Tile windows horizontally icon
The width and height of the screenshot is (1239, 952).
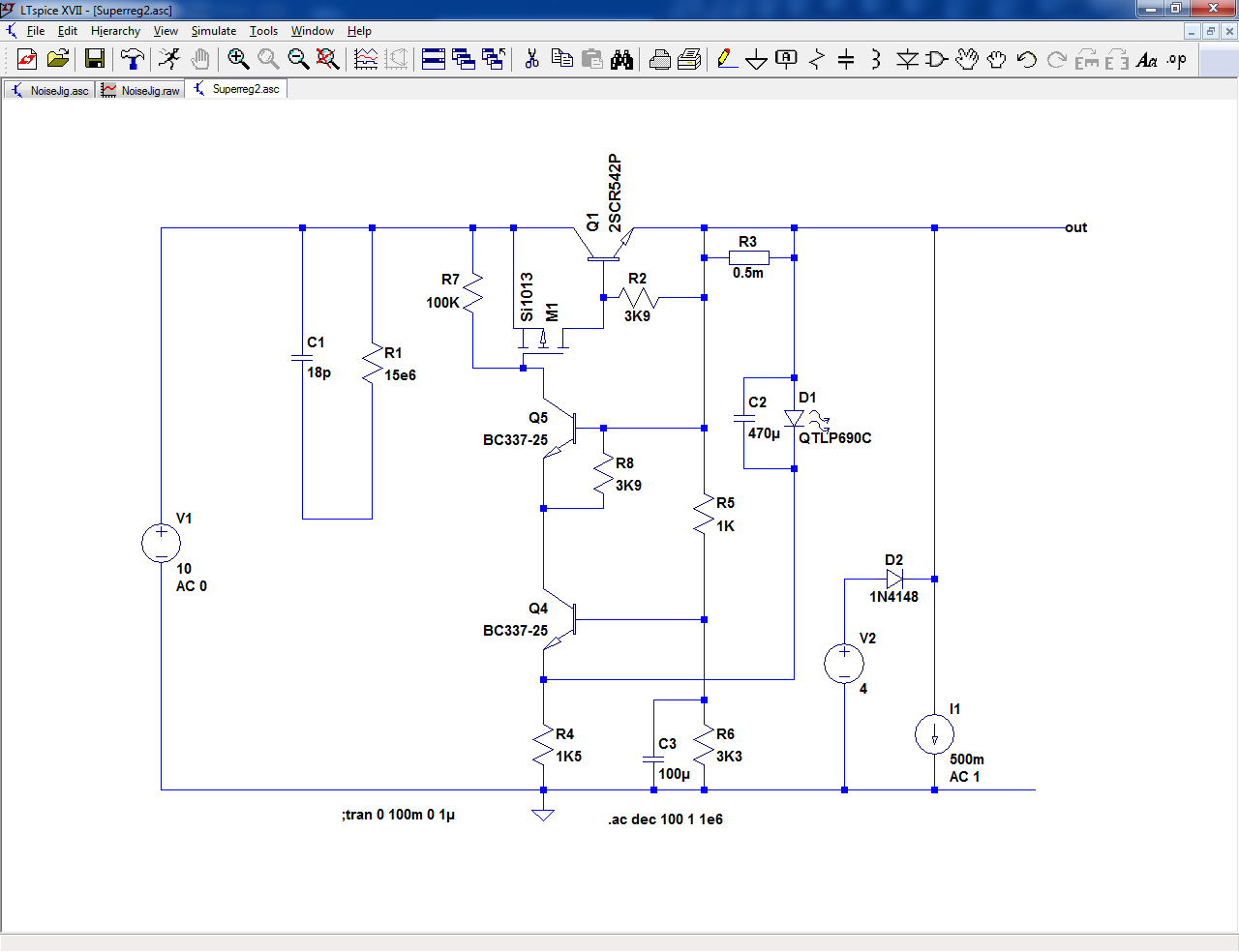click(x=434, y=60)
